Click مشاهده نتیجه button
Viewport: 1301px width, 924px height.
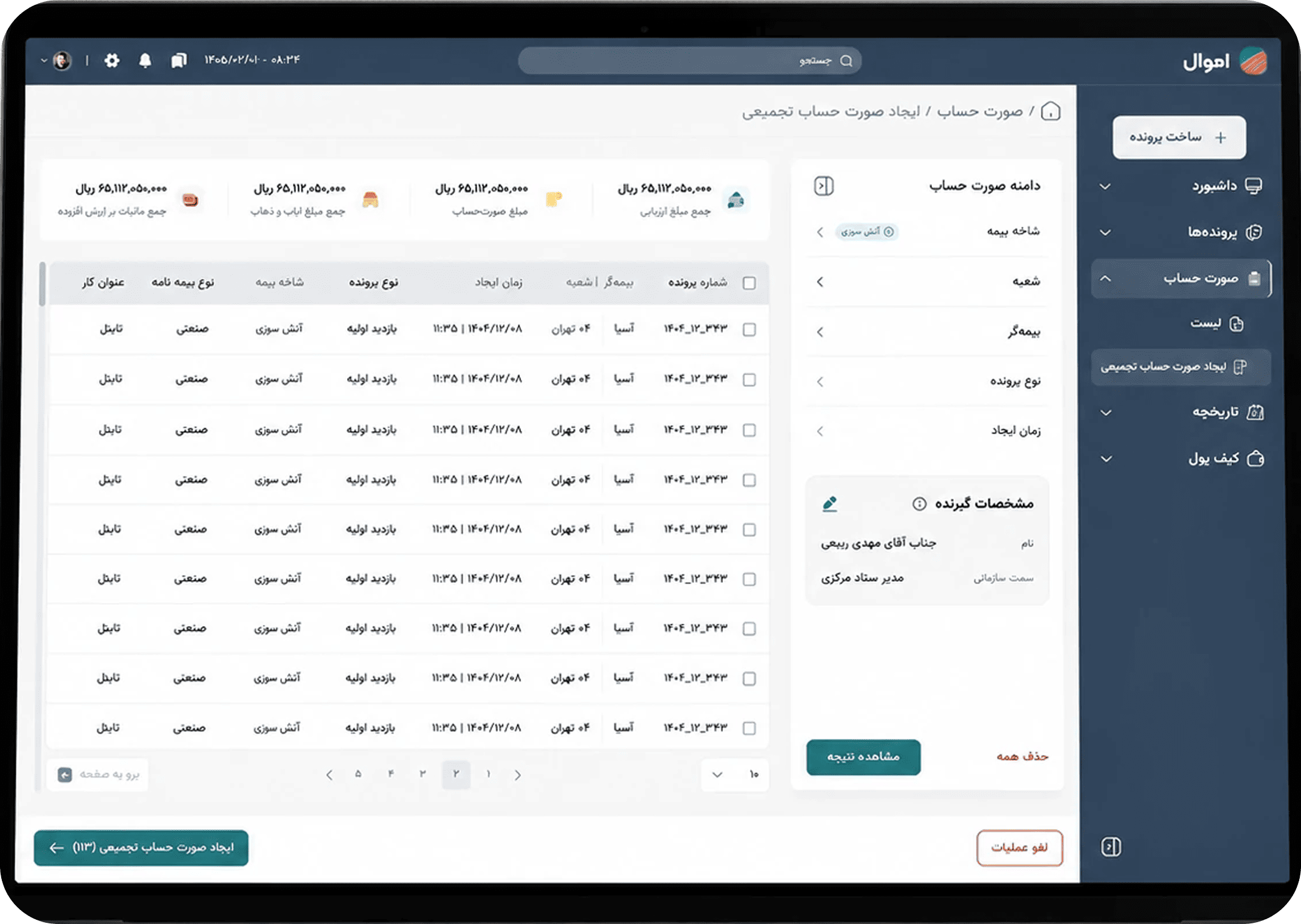click(x=863, y=757)
